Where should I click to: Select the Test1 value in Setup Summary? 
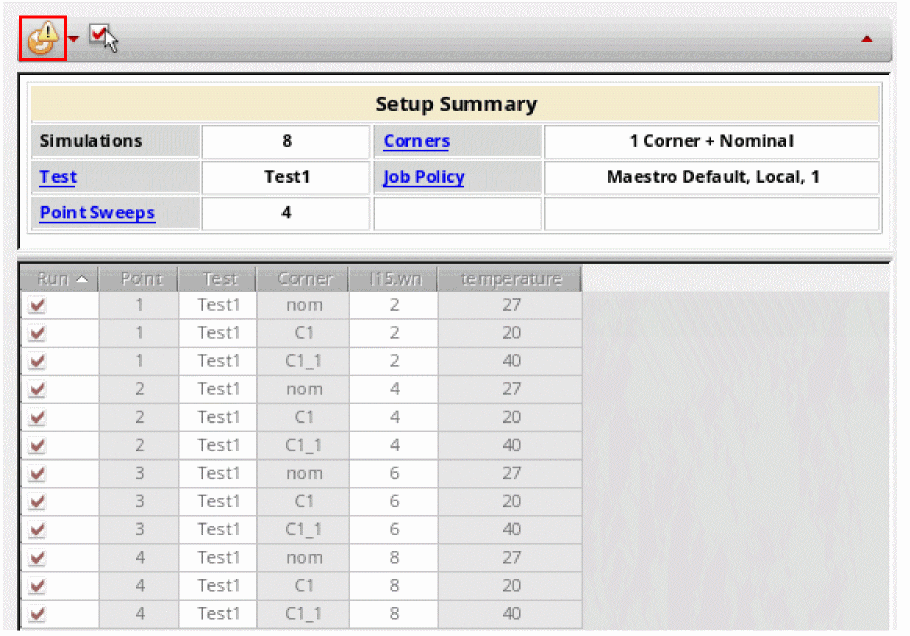click(287, 177)
